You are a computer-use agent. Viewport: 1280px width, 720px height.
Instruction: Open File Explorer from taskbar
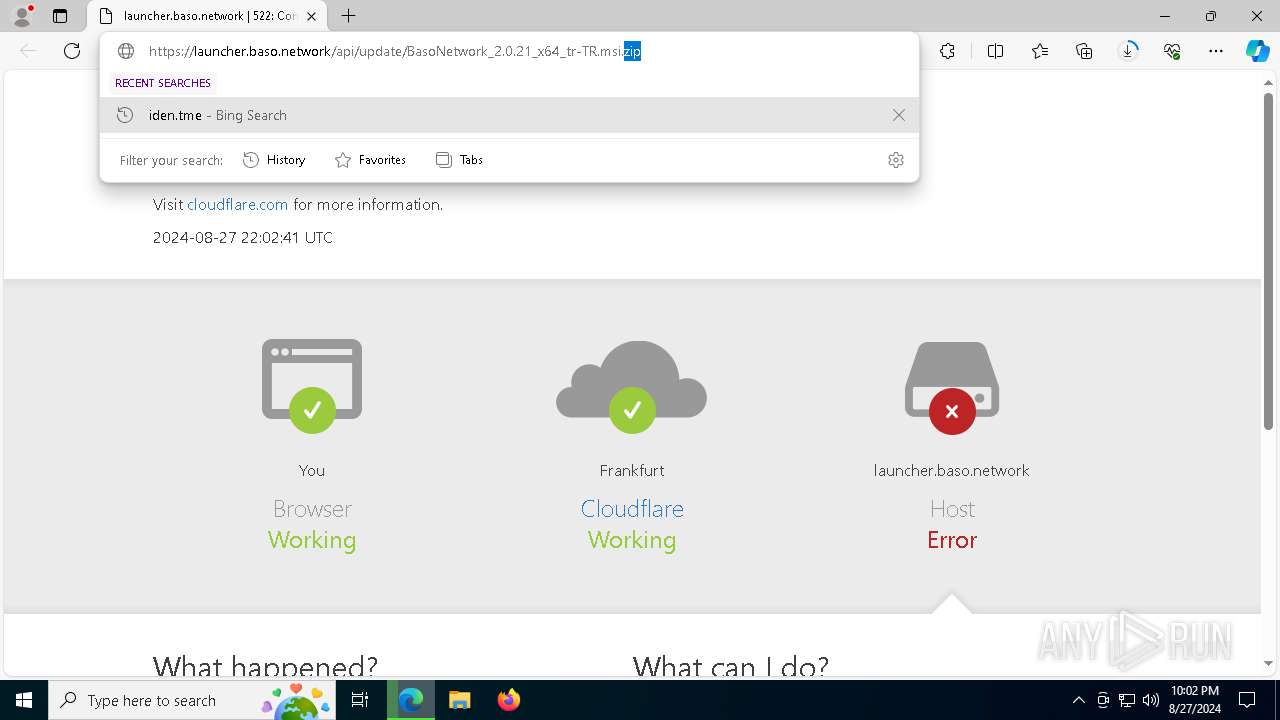460,700
